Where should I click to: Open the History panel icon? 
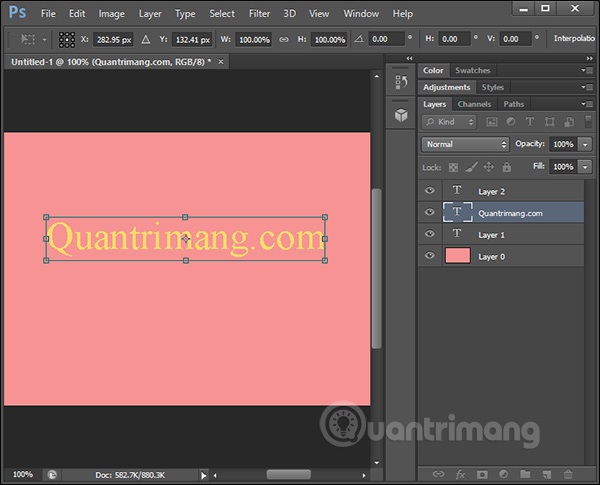click(401, 83)
